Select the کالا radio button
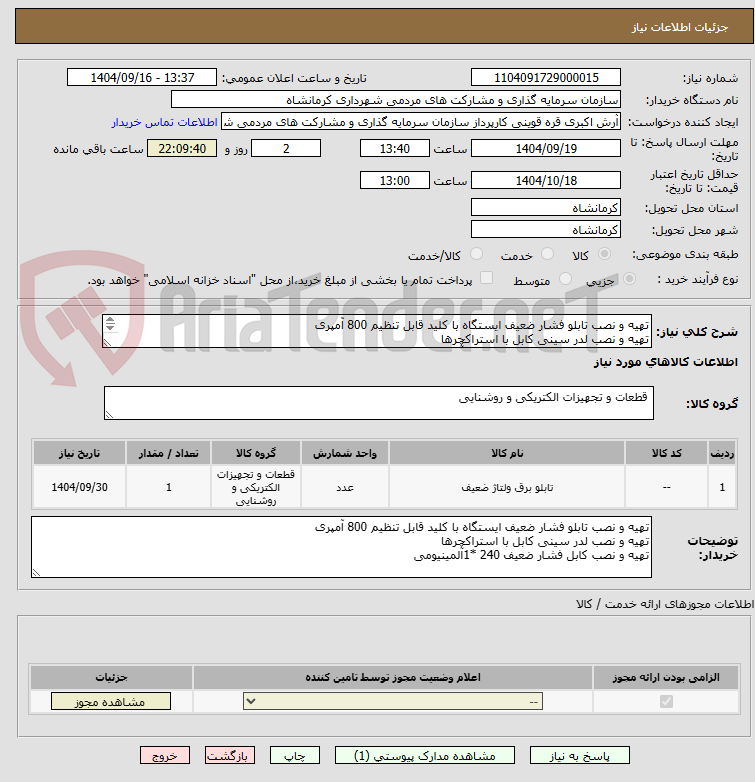This screenshot has height=782, width=755. coord(604,254)
